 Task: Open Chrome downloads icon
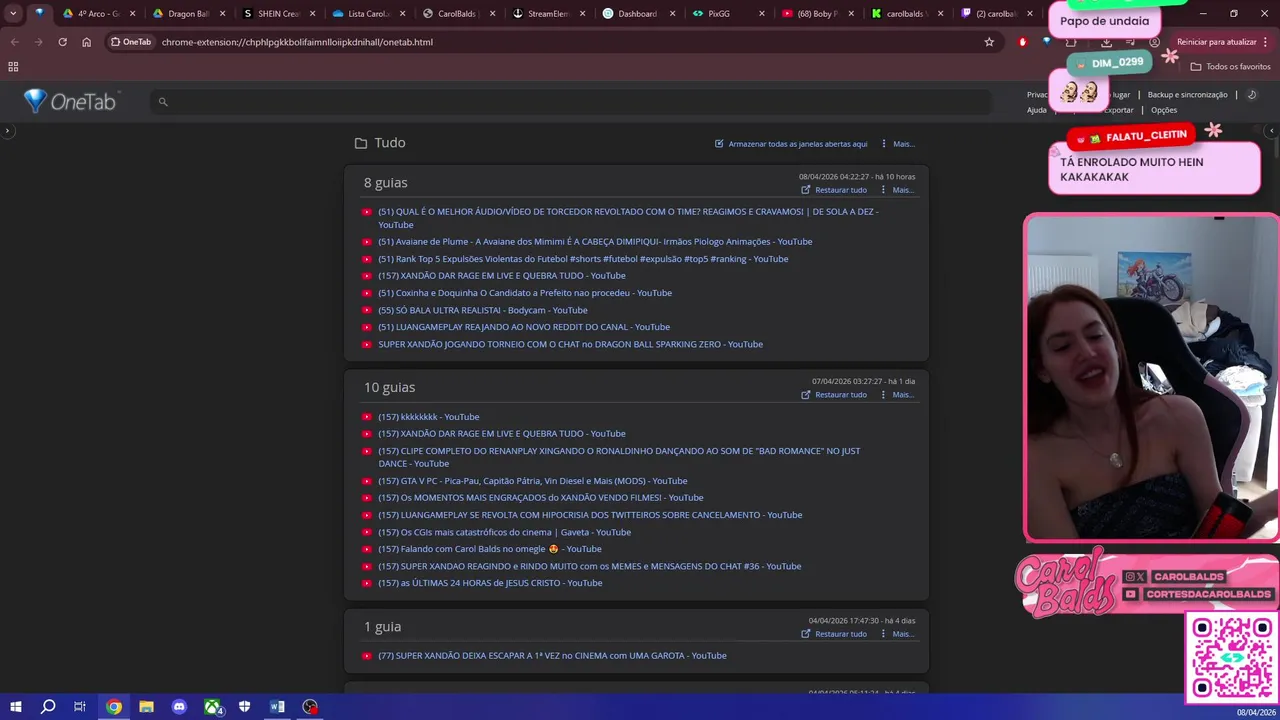click(x=1106, y=42)
